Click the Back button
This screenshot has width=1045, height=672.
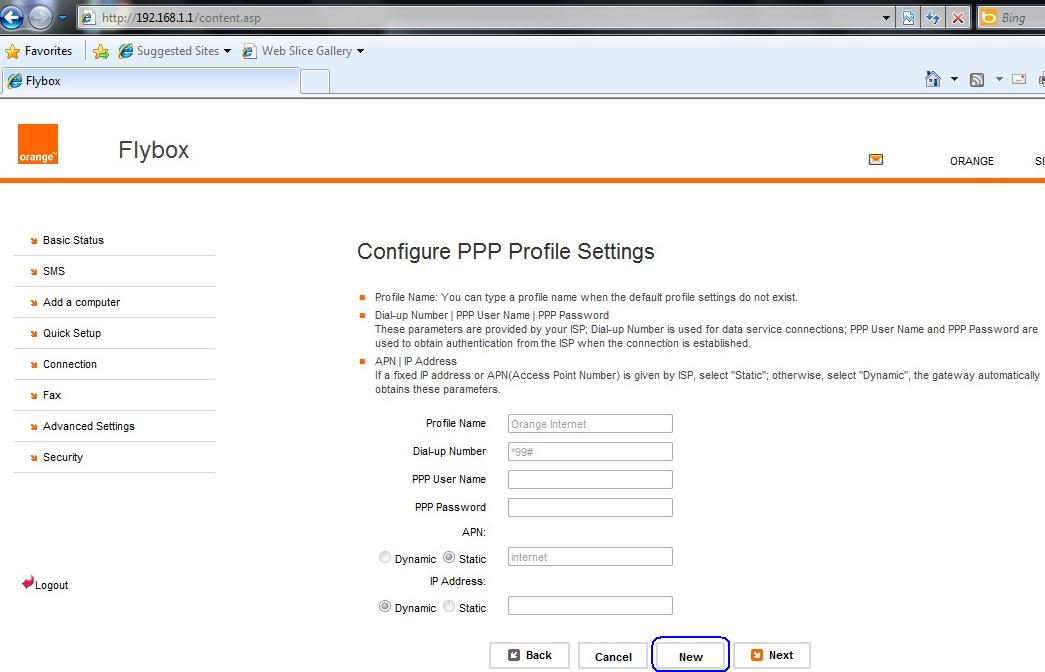coord(529,656)
